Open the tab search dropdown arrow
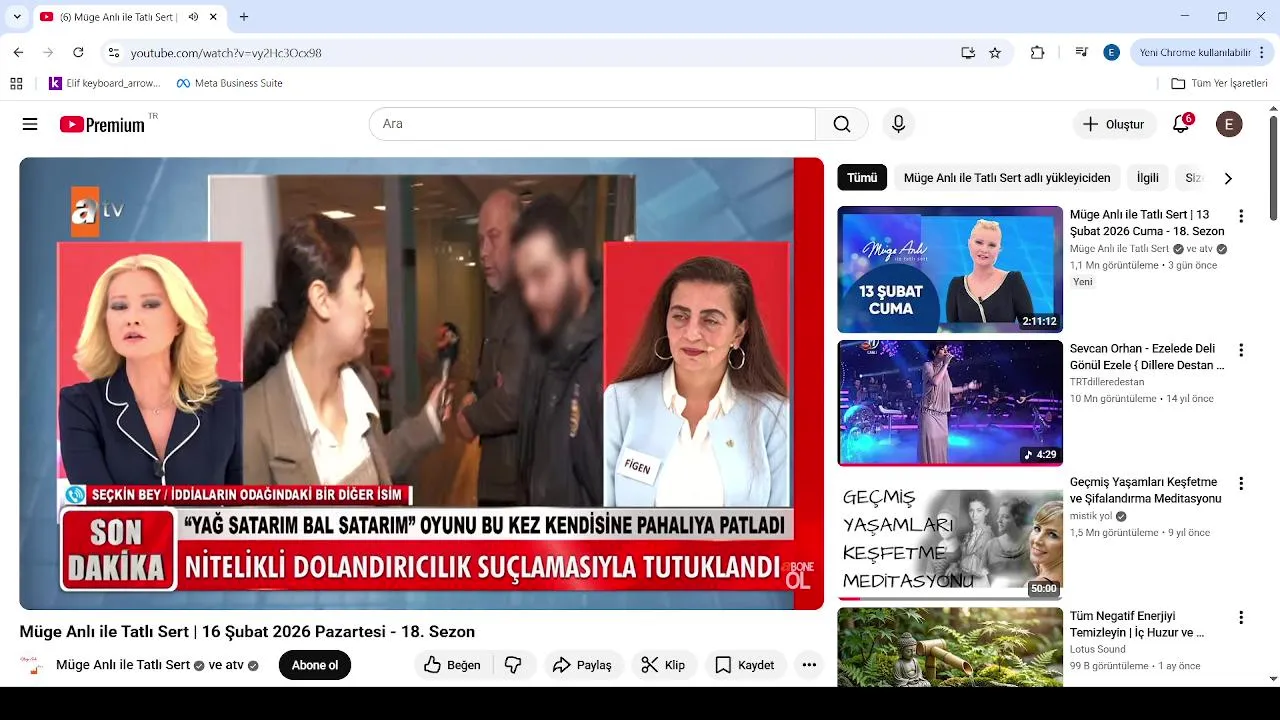This screenshot has width=1280, height=720. point(17,17)
